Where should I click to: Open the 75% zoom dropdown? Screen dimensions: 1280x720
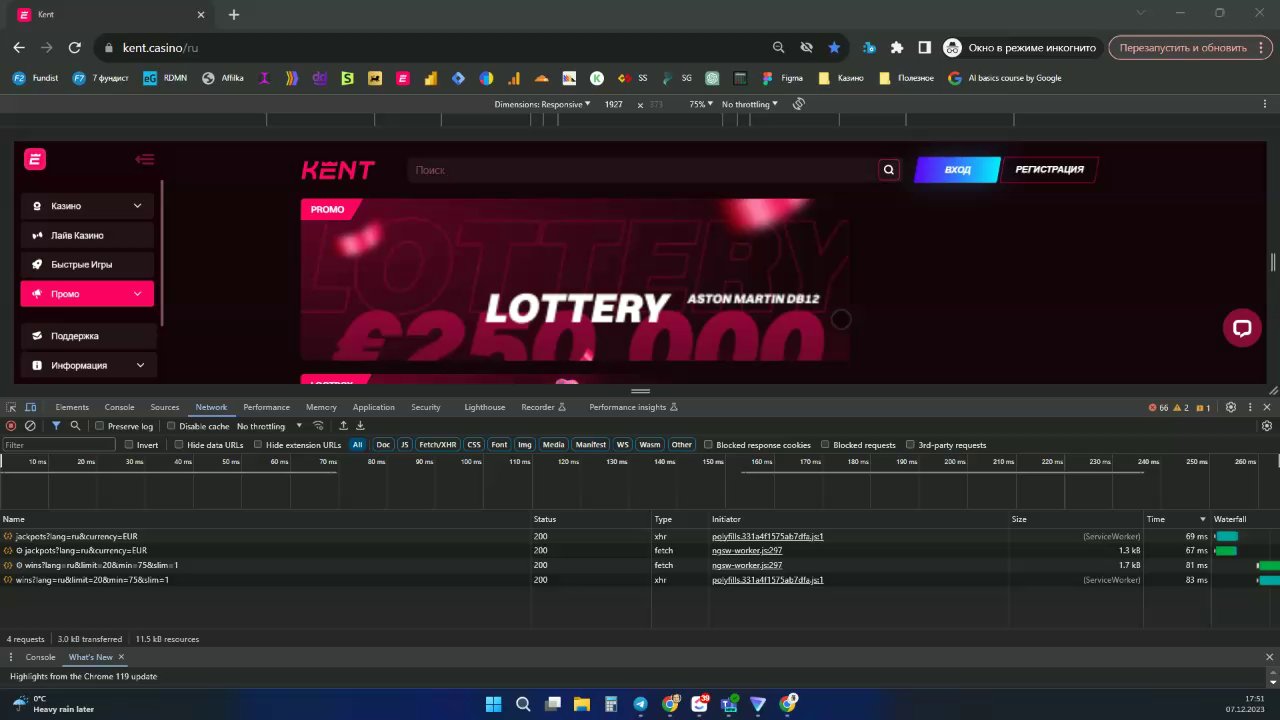(701, 104)
